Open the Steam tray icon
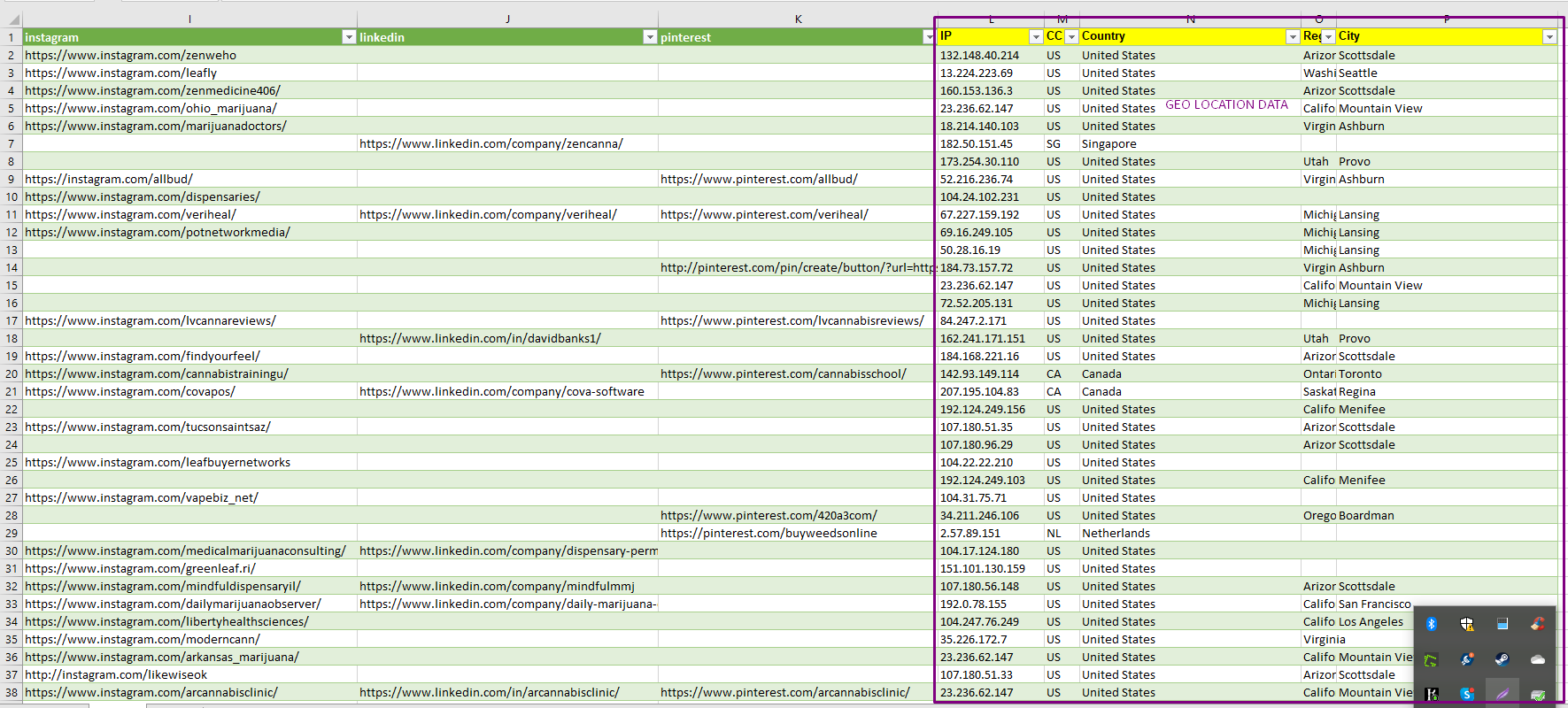 point(1502,659)
